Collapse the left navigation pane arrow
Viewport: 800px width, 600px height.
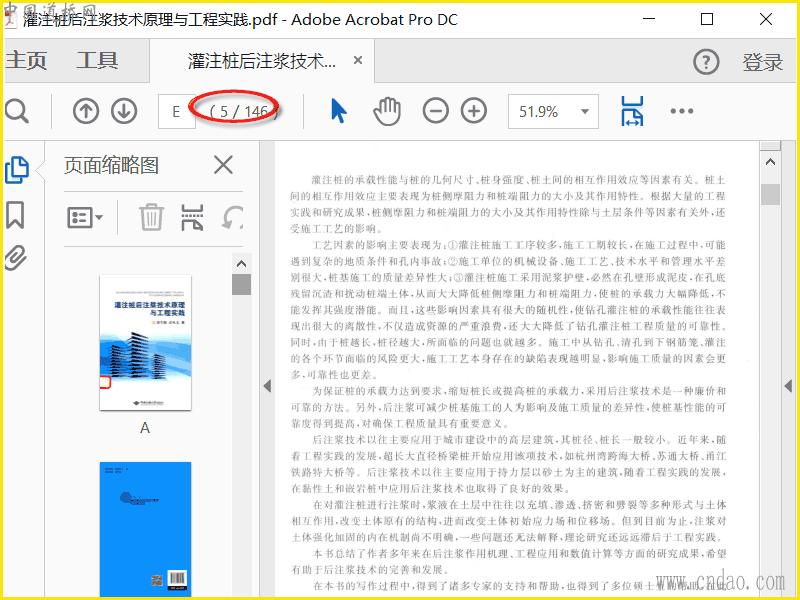[267, 386]
